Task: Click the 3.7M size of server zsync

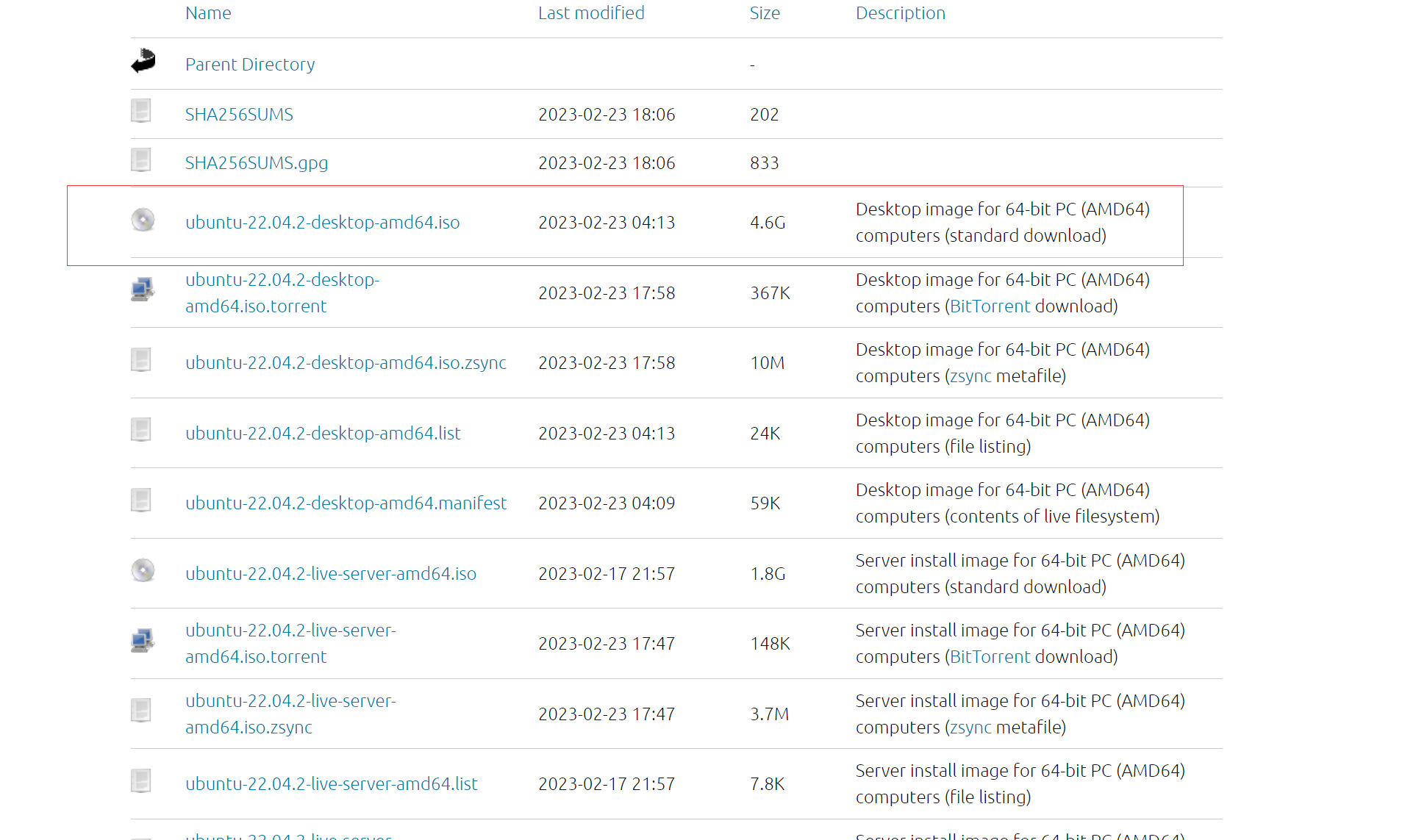Action: click(x=769, y=714)
